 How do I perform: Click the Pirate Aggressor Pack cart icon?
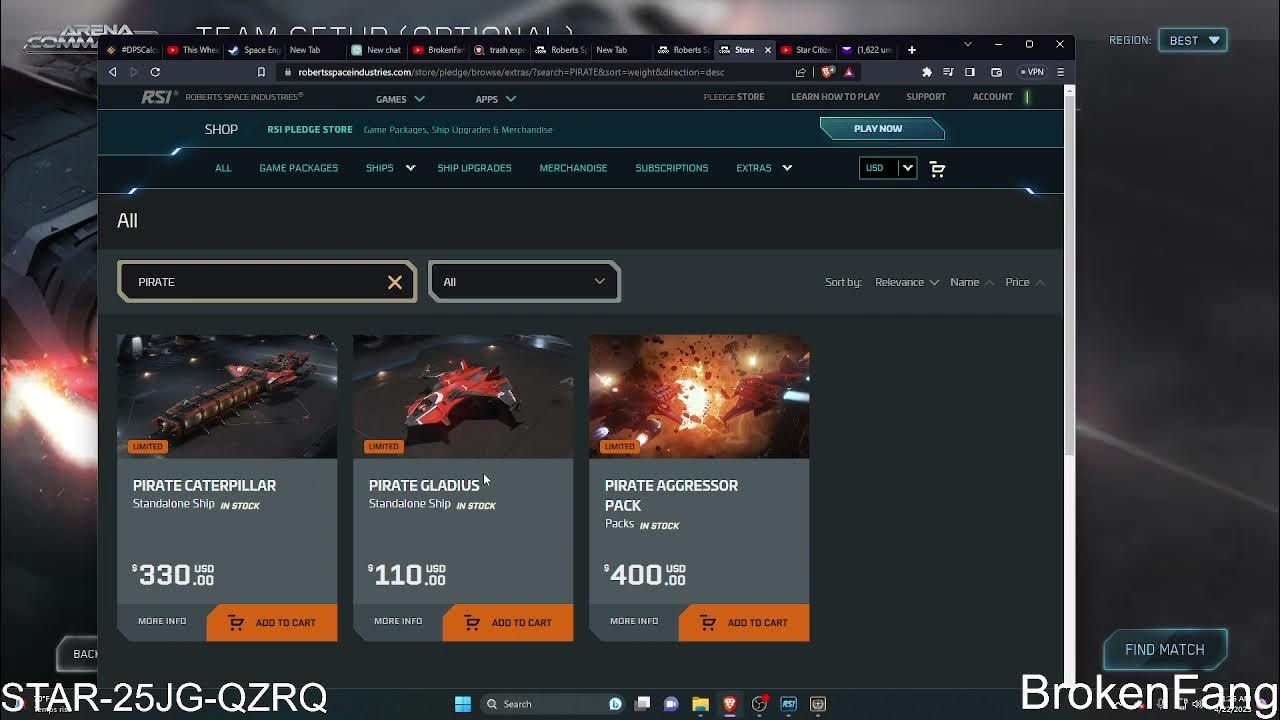(x=708, y=623)
